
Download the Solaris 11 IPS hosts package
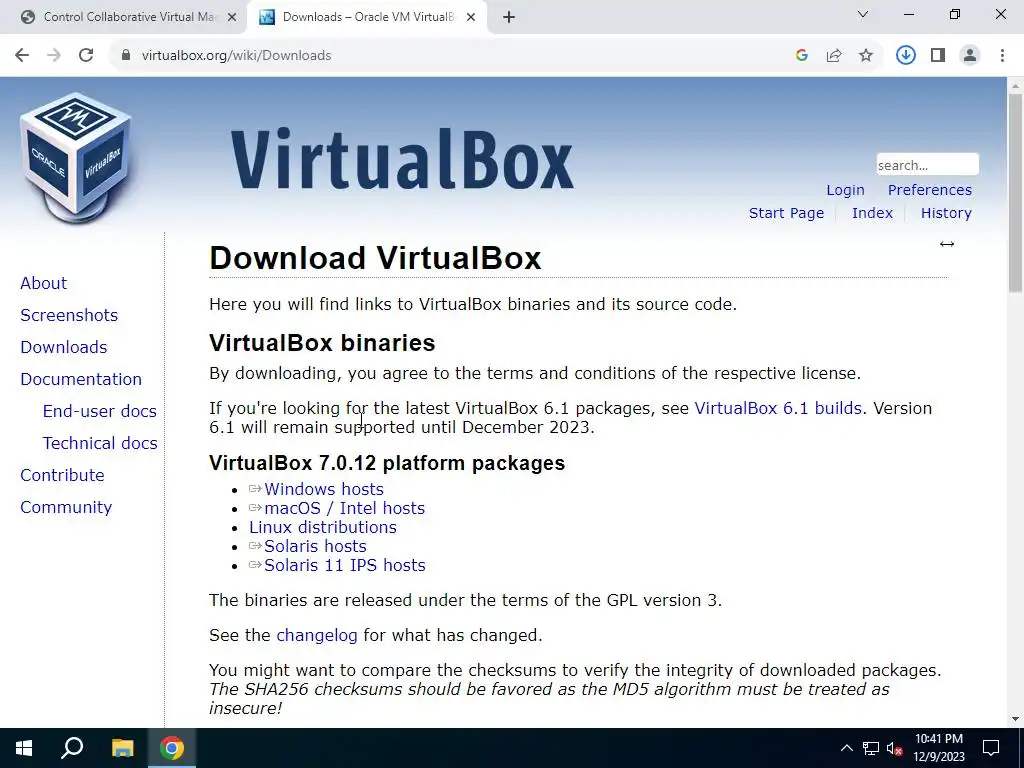(344, 565)
